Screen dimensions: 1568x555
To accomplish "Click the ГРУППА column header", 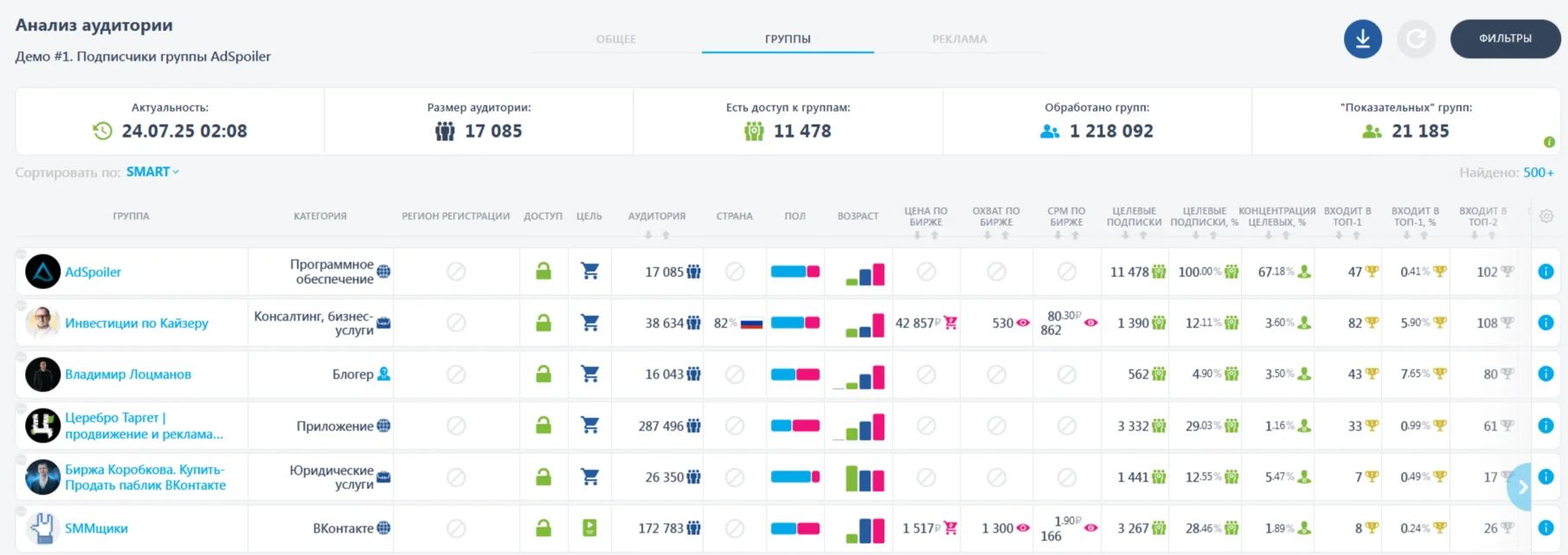I will [131, 216].
